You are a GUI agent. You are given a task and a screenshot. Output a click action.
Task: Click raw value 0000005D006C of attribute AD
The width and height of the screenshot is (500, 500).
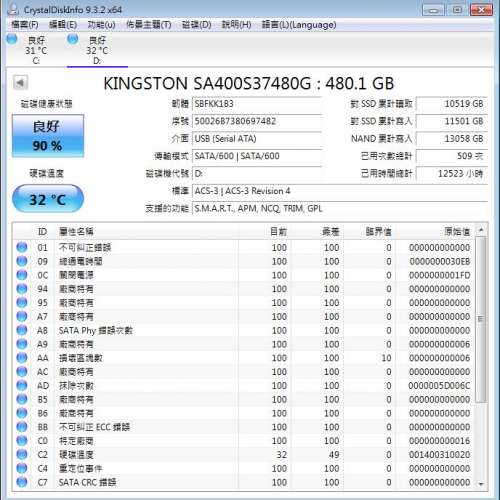439,386
